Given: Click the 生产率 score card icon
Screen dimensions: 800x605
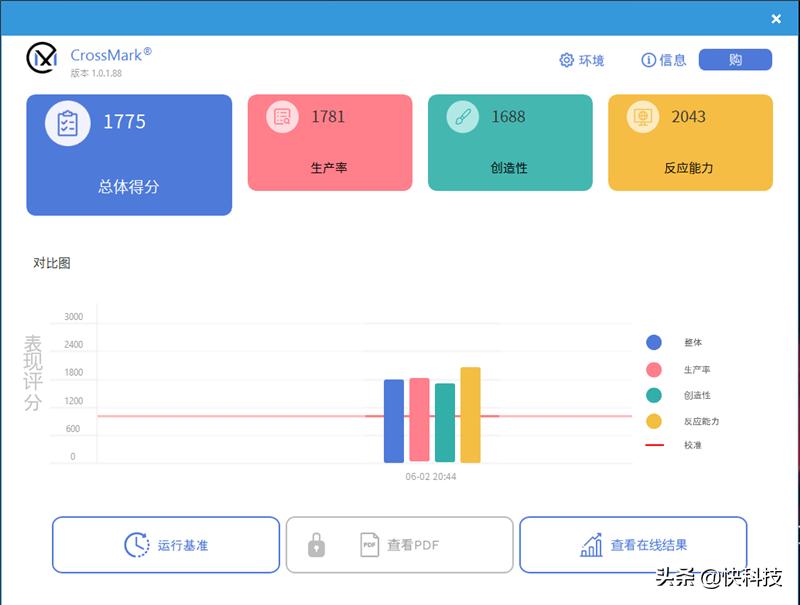Looking at the screenshot, I should (x=281, y=116).
